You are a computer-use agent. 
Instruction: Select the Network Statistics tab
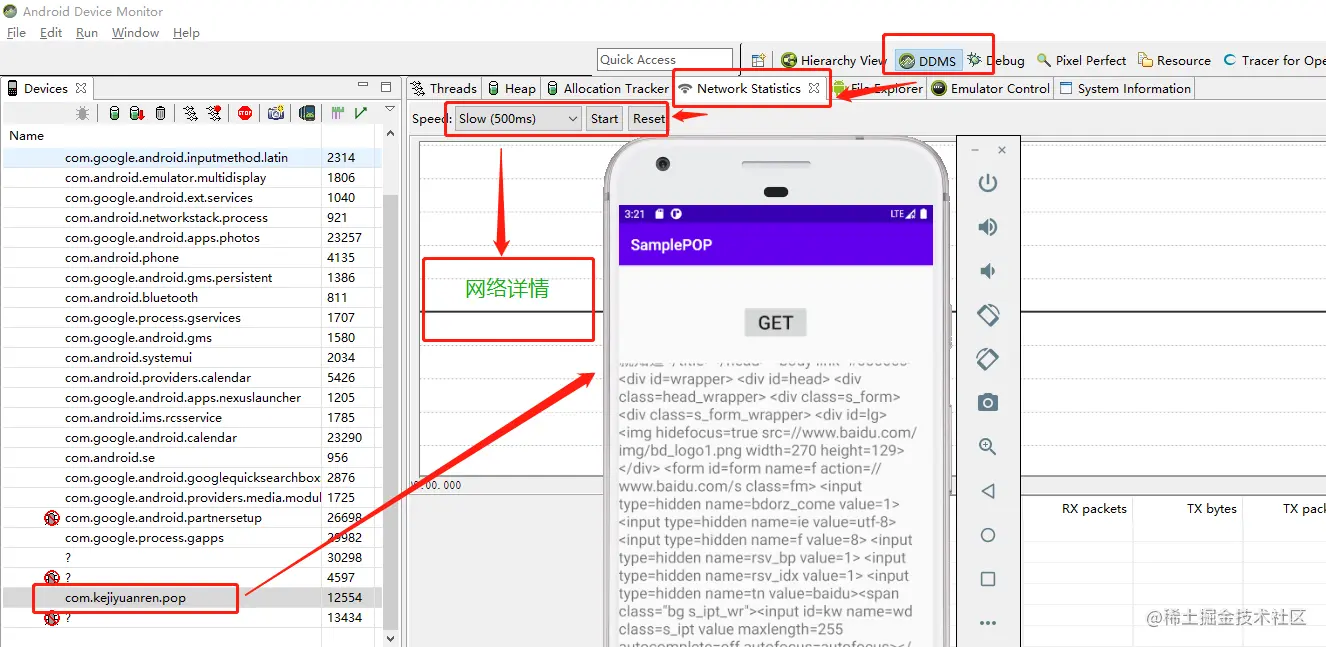click(748, 88)
